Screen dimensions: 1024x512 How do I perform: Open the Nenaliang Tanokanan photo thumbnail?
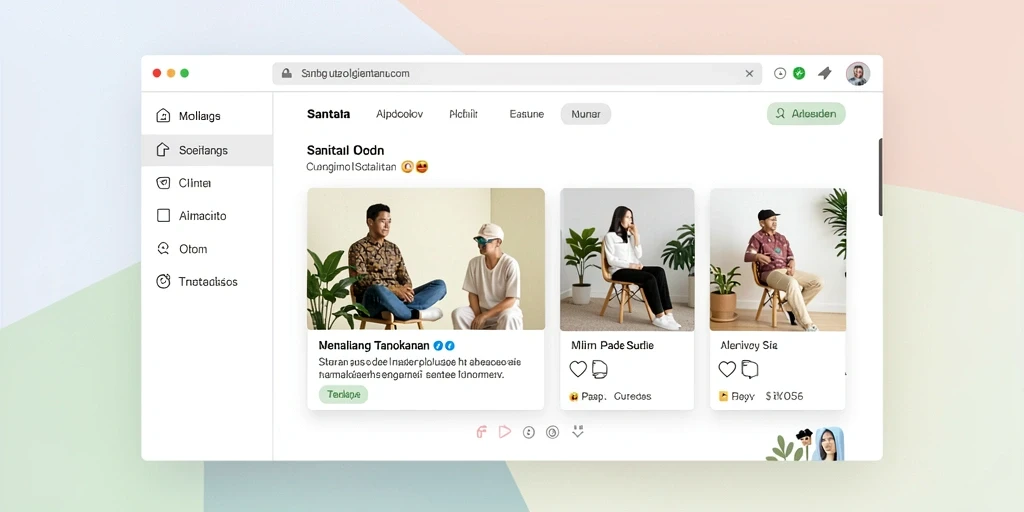coord(426,259)
